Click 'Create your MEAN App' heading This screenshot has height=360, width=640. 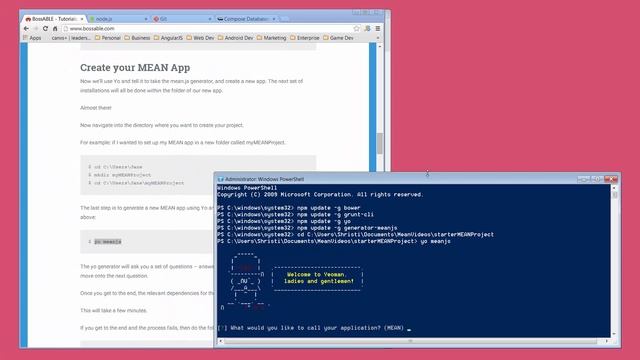tap(135, 68)
